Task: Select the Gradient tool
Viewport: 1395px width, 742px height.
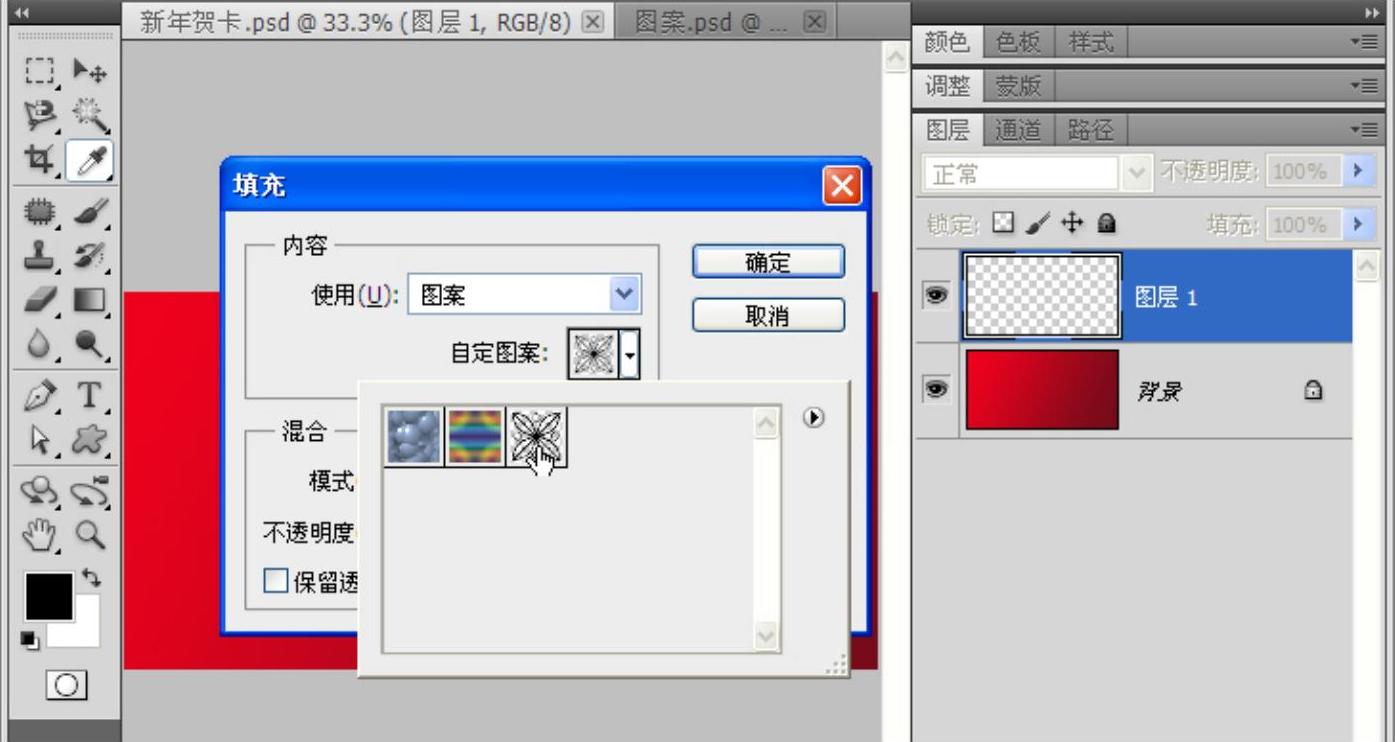Action: (x=90, y=299)
